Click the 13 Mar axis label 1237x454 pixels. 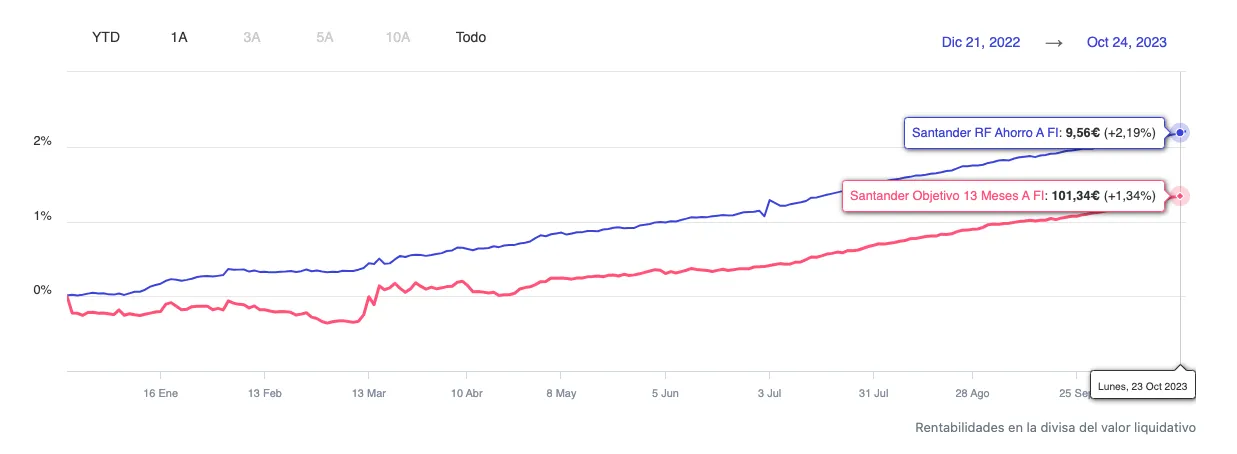tap(370, 394)
